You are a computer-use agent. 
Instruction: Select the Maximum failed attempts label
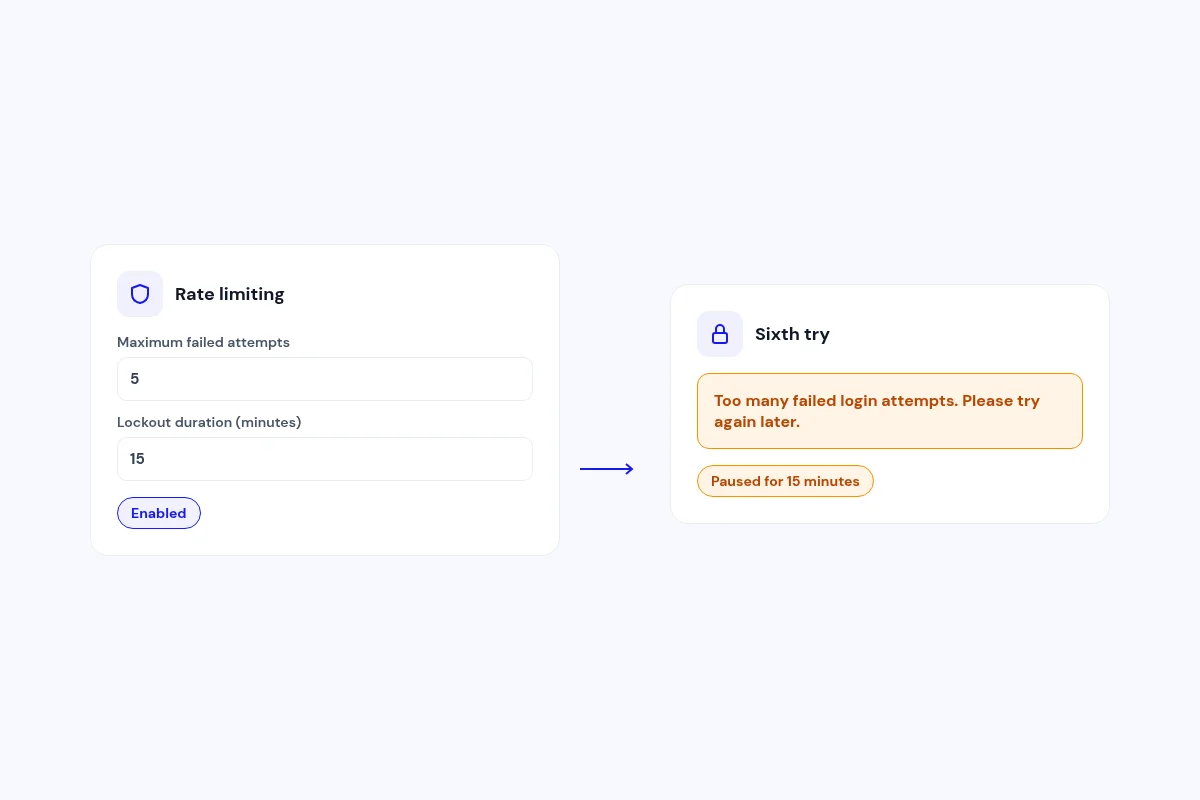(203, 342)
